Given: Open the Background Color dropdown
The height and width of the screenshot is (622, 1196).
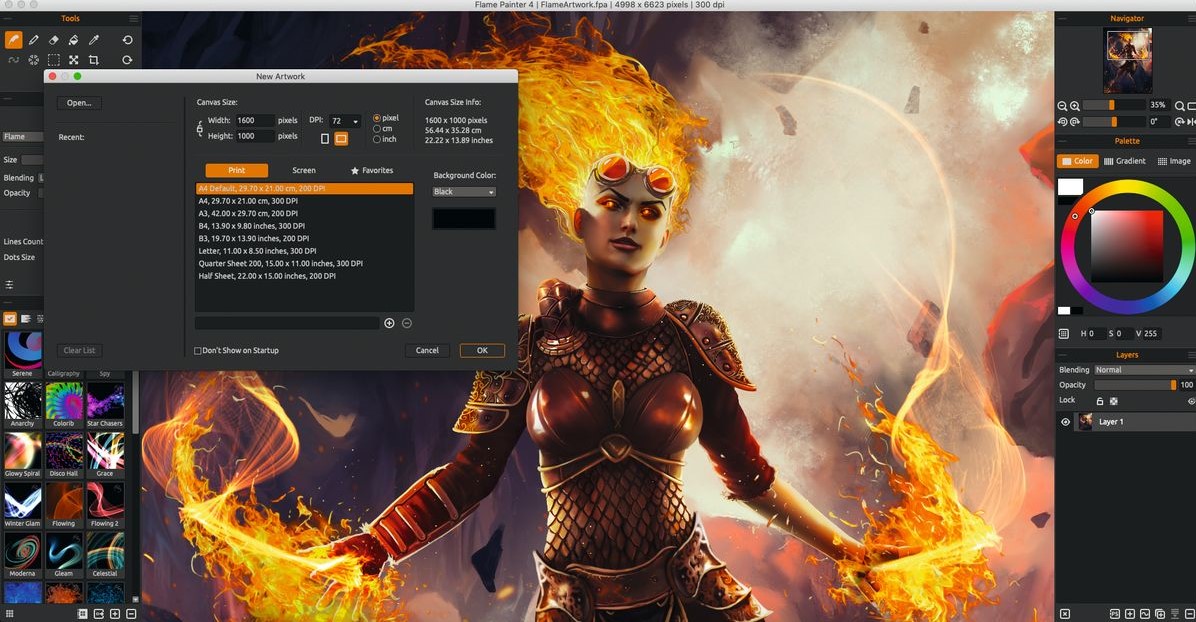Looking at the screenshot, I should 463,191.
